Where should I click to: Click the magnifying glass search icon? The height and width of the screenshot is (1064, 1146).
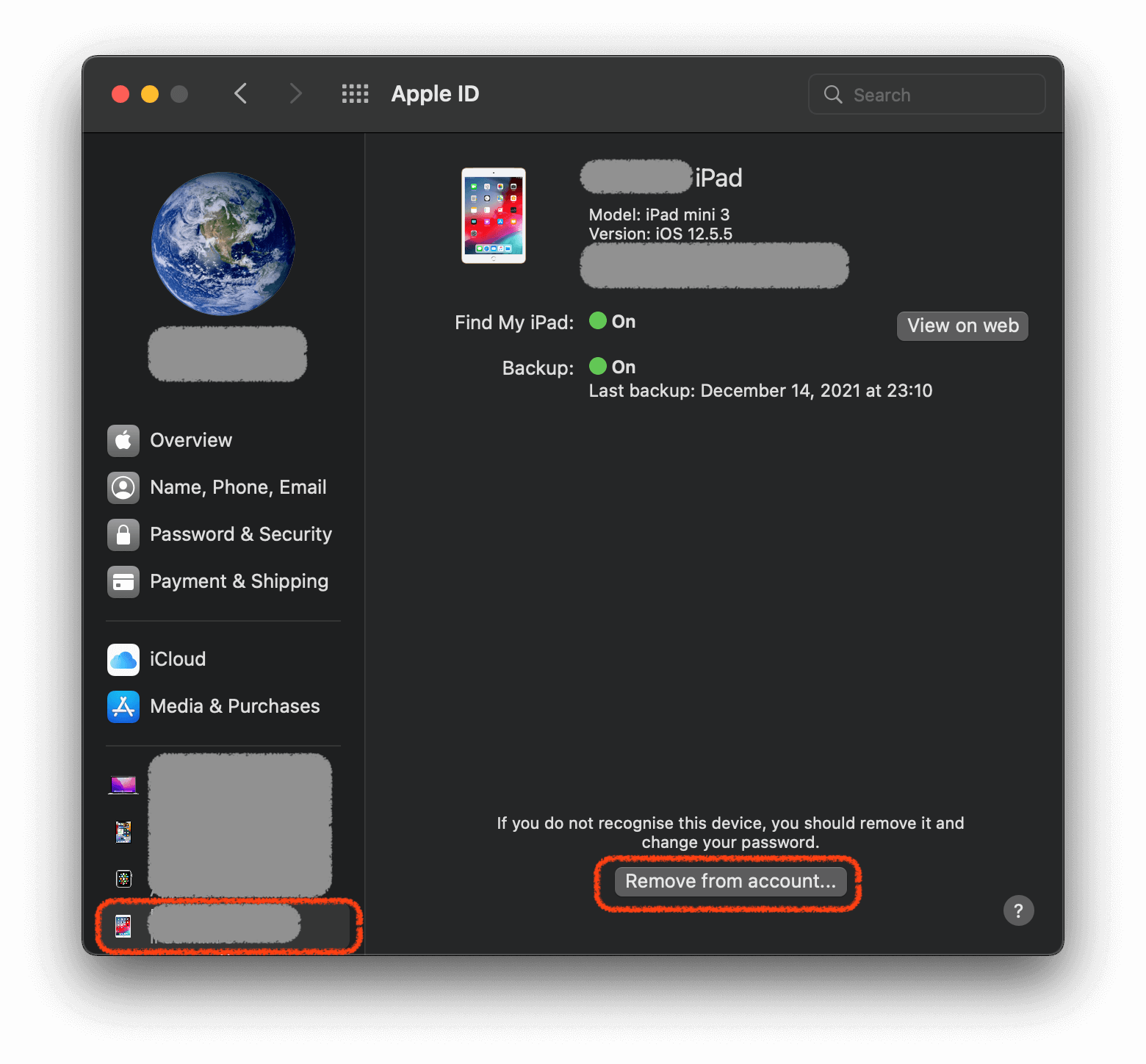click(833, 94)
